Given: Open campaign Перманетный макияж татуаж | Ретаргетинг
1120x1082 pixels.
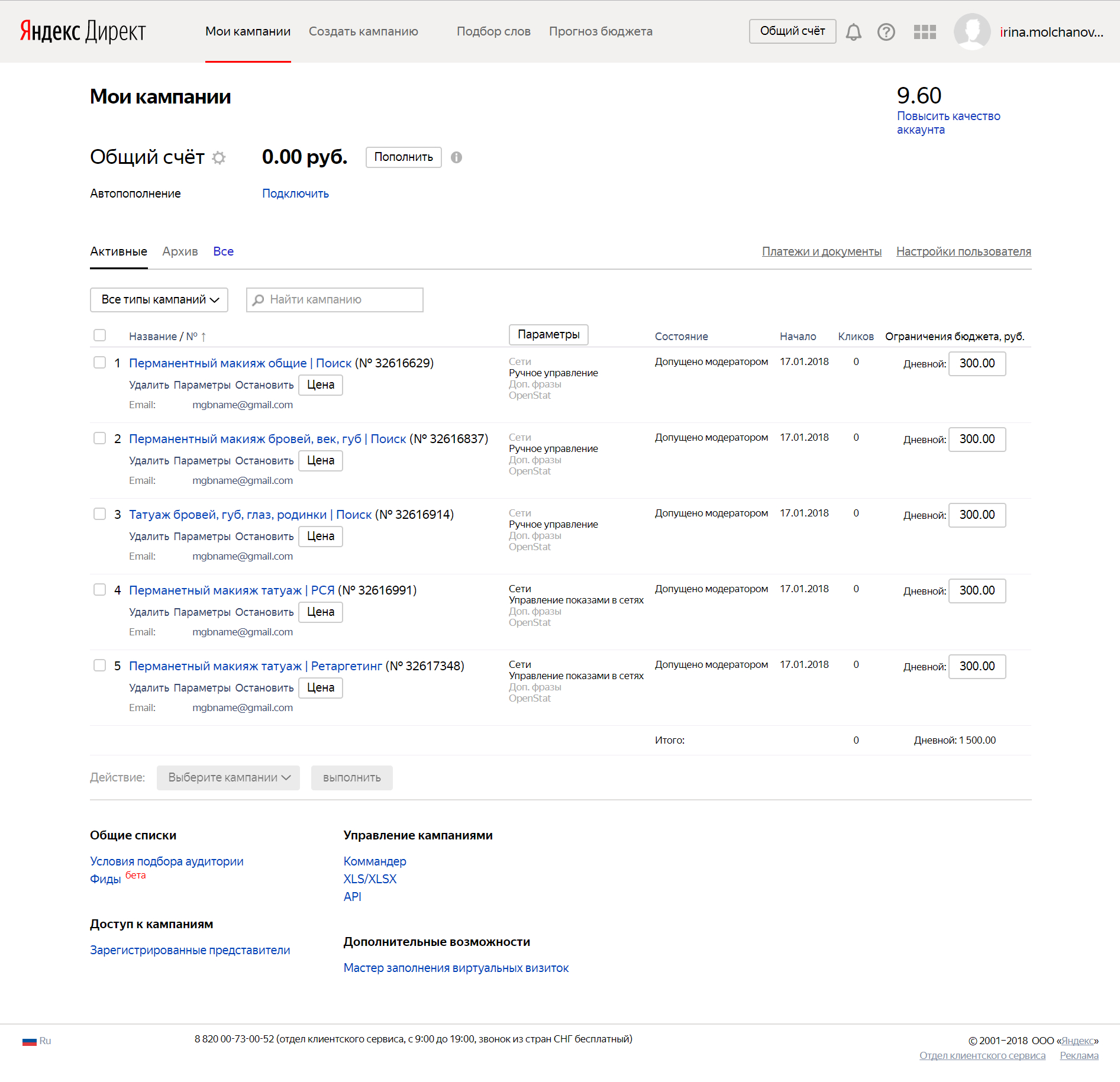Looking at the screenshot, I should click(256, 666).
